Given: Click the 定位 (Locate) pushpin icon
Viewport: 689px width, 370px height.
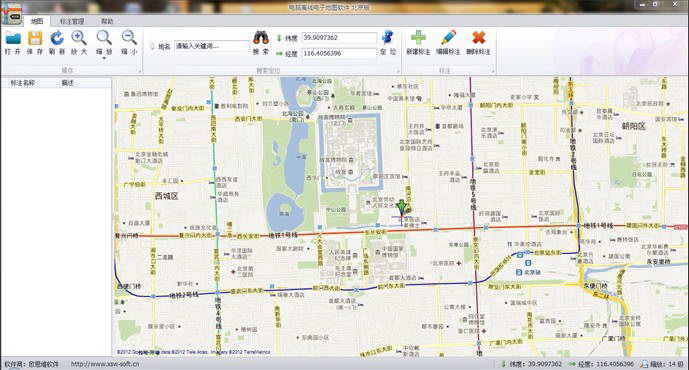Looking at the screenshot, I should [x=388, y=38].
